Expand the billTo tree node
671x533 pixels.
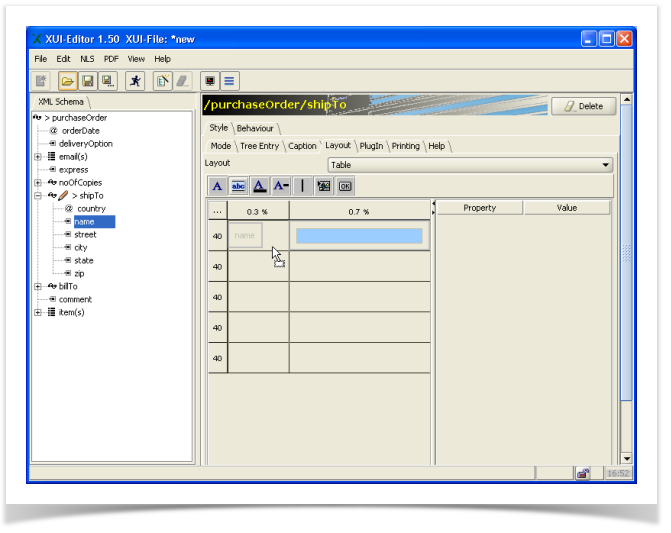[38, 286]
